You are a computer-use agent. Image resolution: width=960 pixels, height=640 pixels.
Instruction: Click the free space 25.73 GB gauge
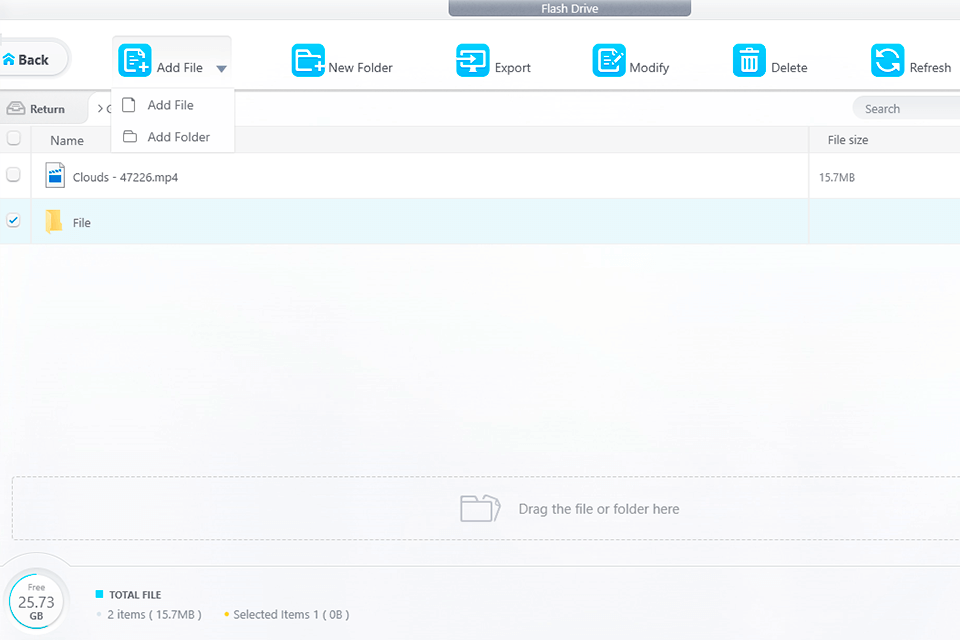coord(36,601)
